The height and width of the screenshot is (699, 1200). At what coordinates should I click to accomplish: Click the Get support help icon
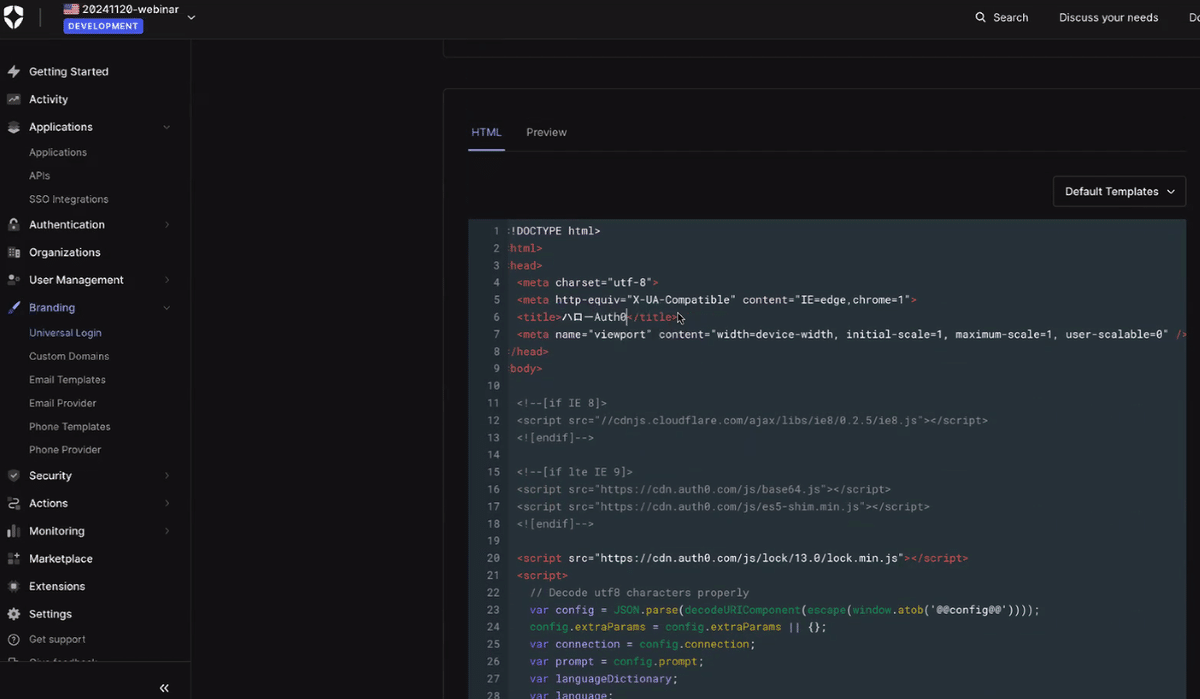(14, 640)
